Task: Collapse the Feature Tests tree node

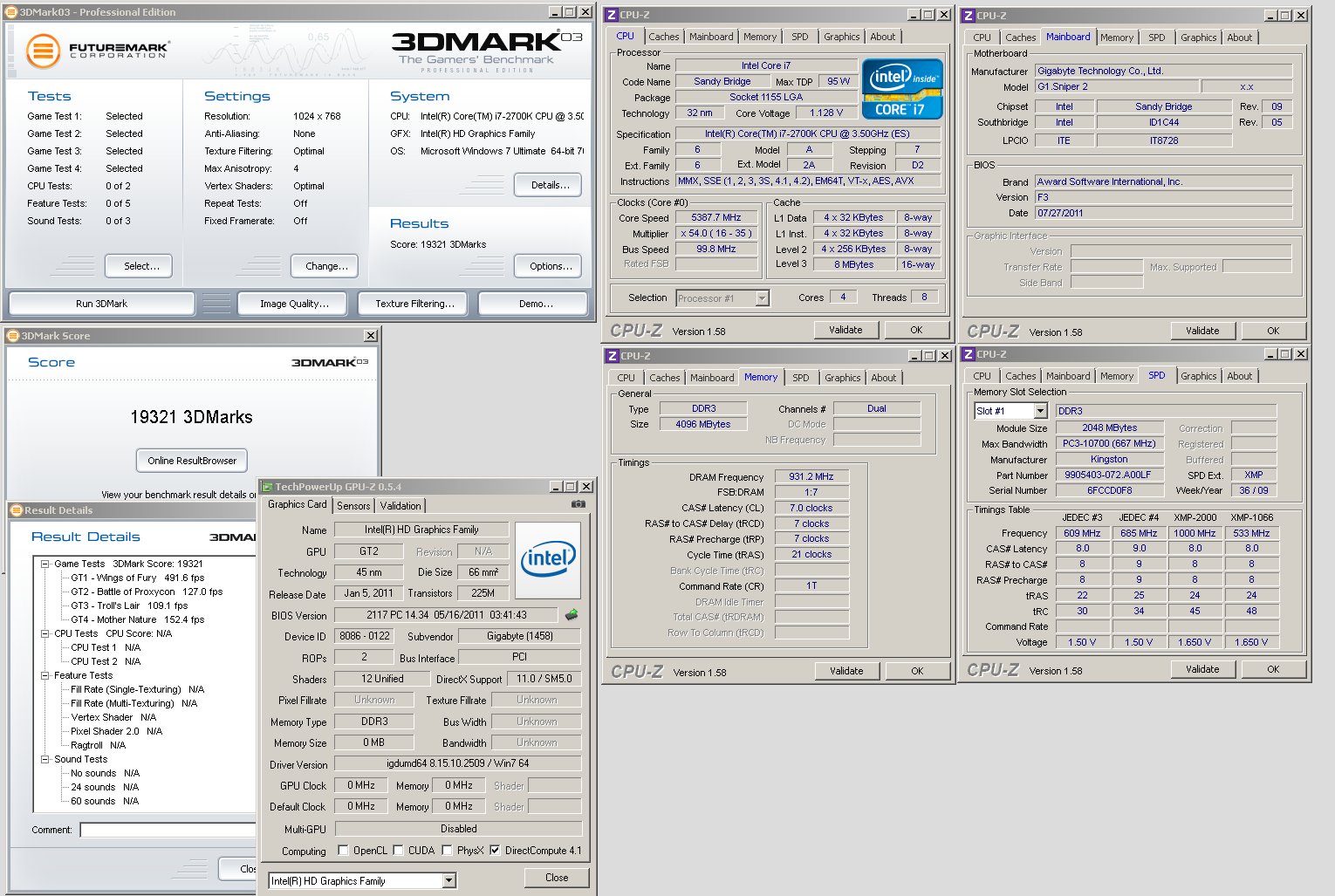Action: tap(45, 675)
